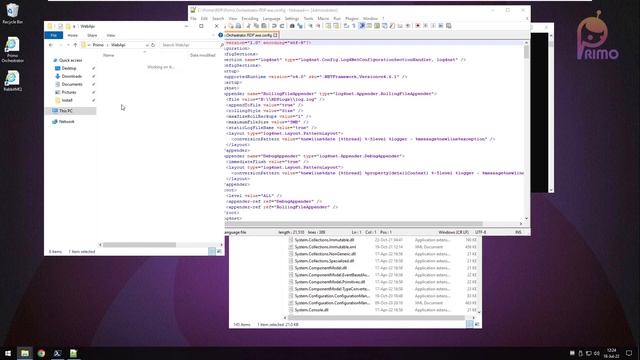The height and width of the screenshot is (360, 640).
Task: Click Print icon in Notepad++ toolbar
Action: click(238, 26)
